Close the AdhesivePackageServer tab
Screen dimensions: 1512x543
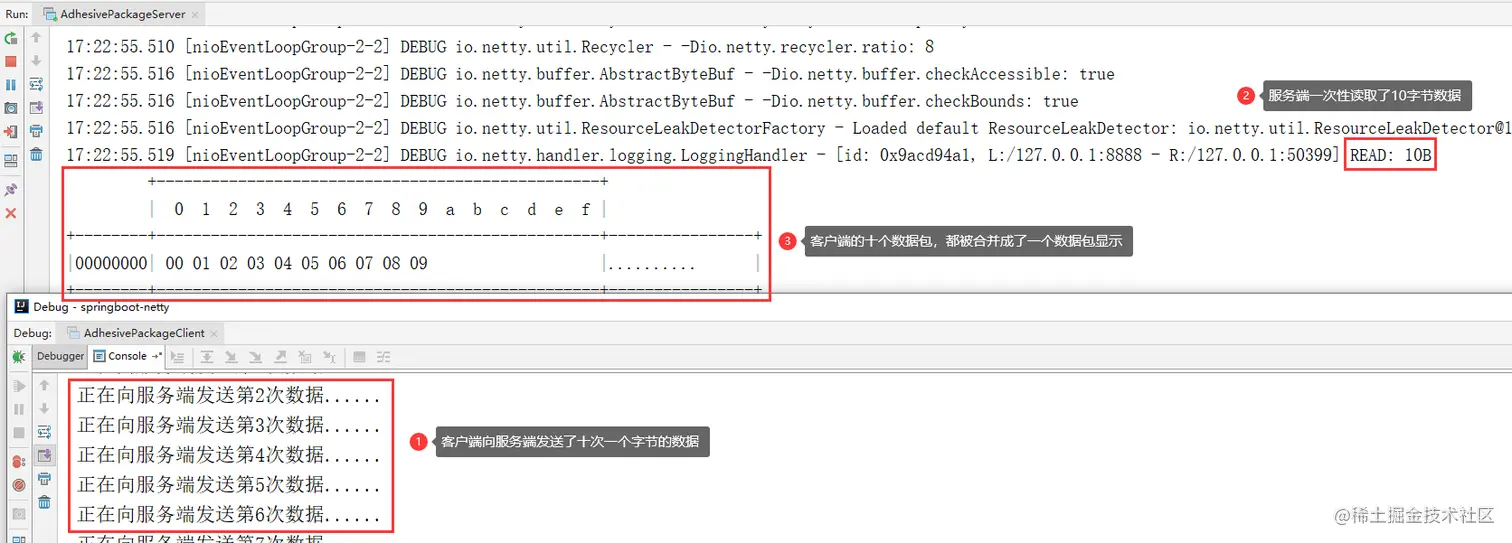tap(193, 14)
